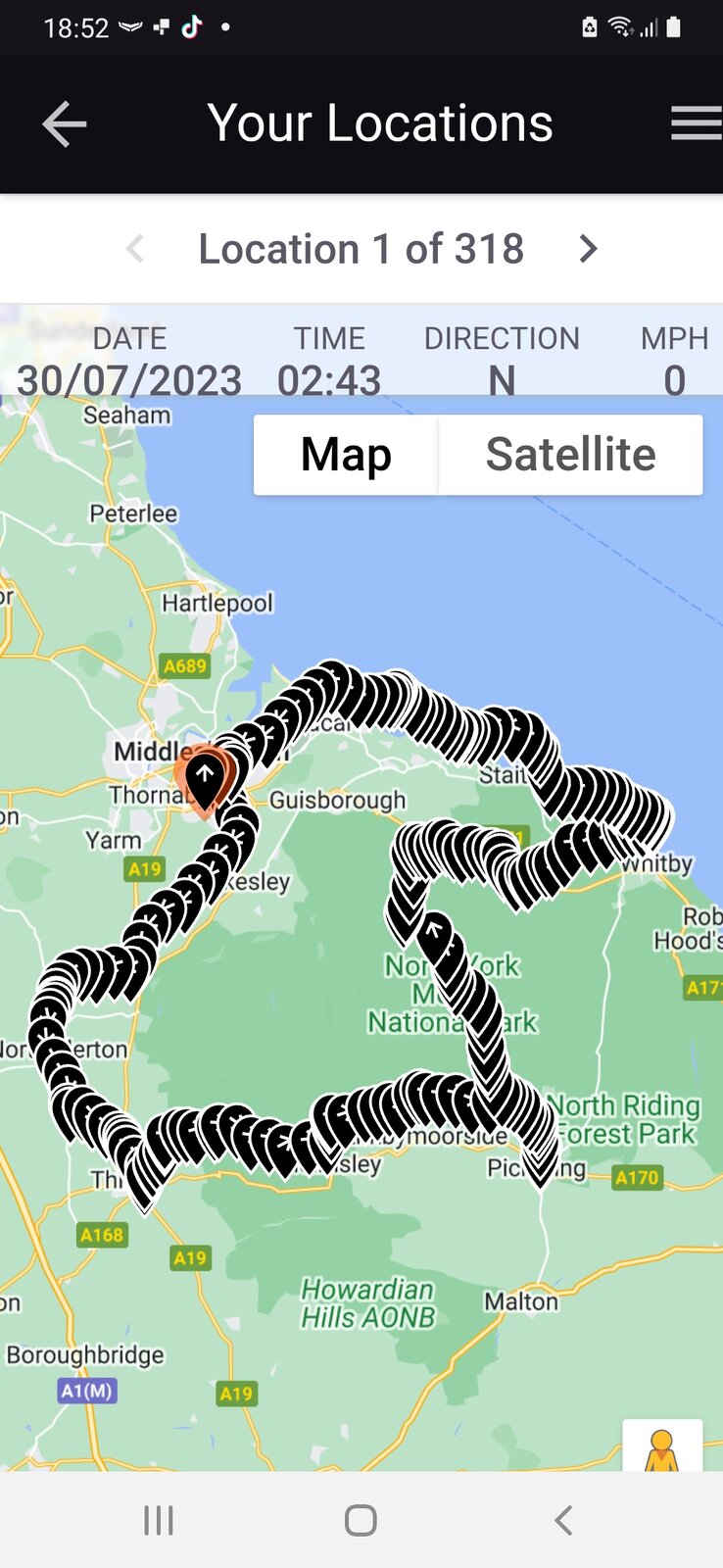Click the Malton town label

coord(521,1301)
